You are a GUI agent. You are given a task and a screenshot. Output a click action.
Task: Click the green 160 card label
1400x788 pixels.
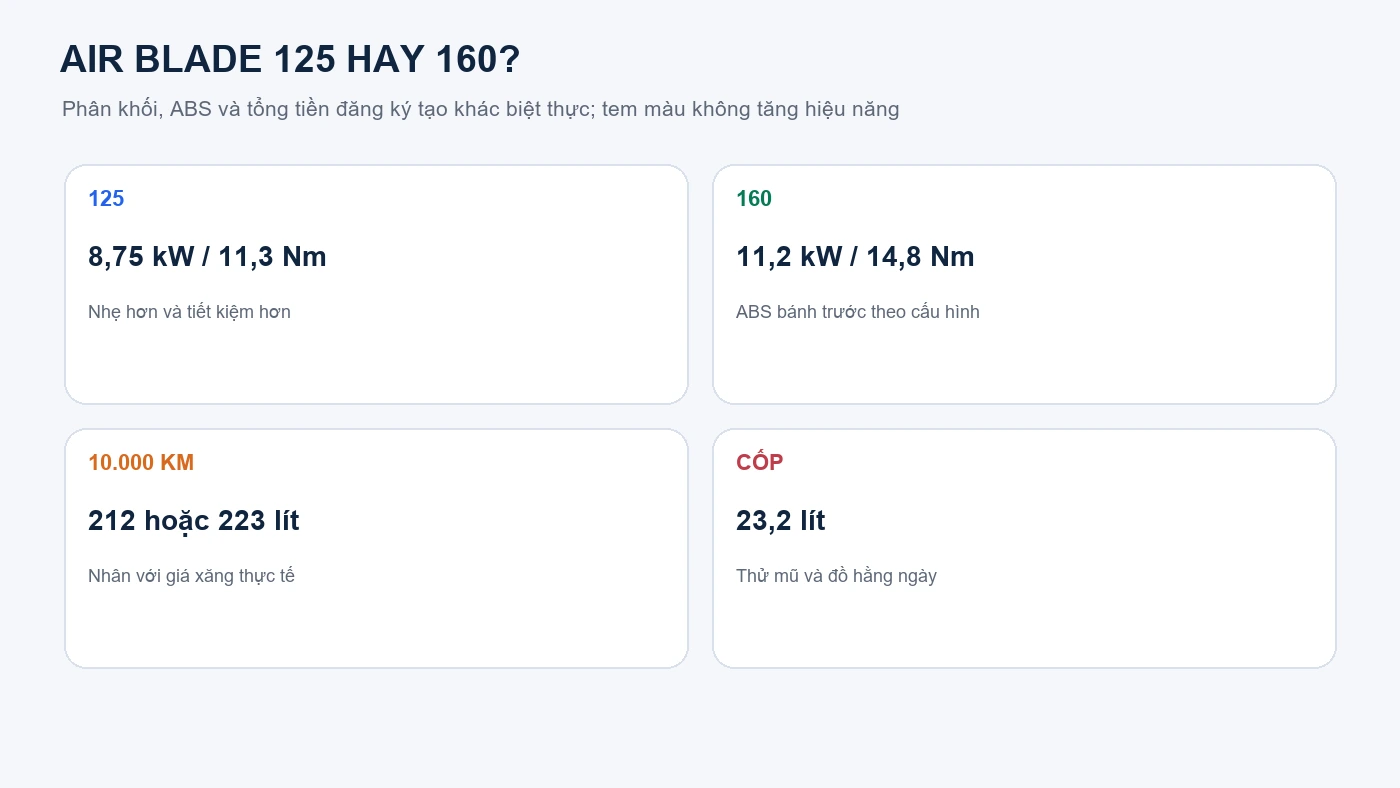[x=754, y=198]
